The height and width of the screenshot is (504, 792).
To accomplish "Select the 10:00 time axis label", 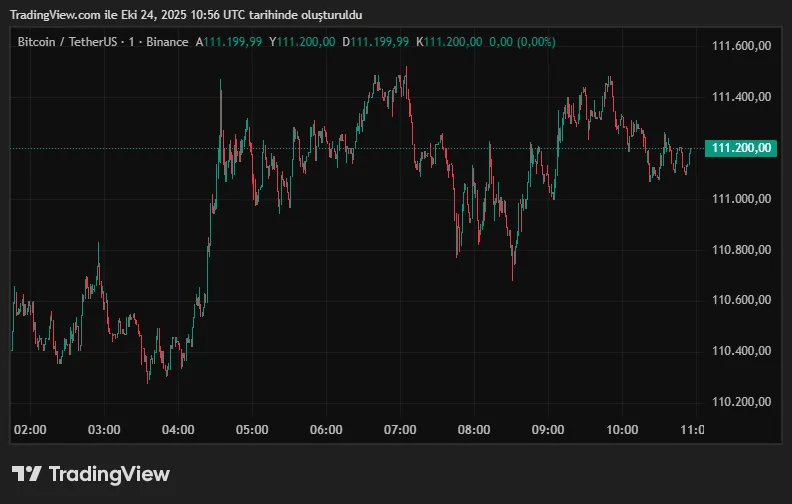I will (622, 429).
